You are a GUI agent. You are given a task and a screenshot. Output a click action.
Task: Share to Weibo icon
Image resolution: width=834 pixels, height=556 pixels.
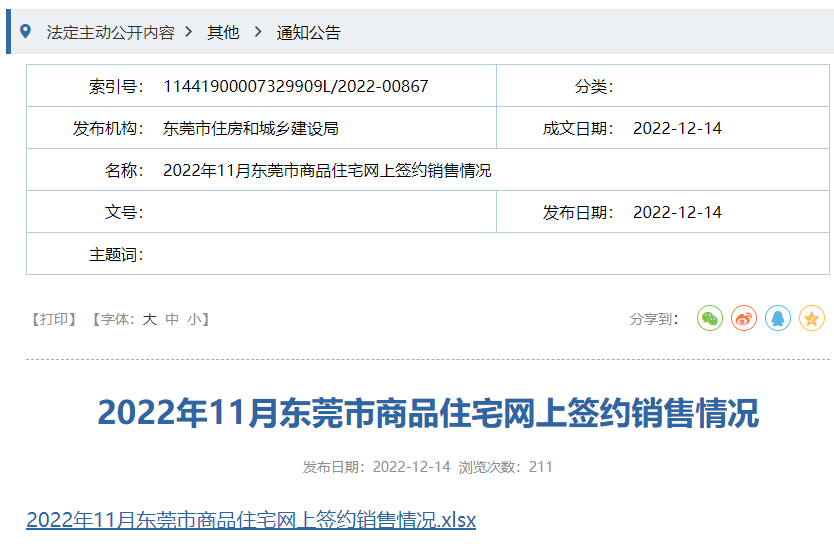point(744,318)
